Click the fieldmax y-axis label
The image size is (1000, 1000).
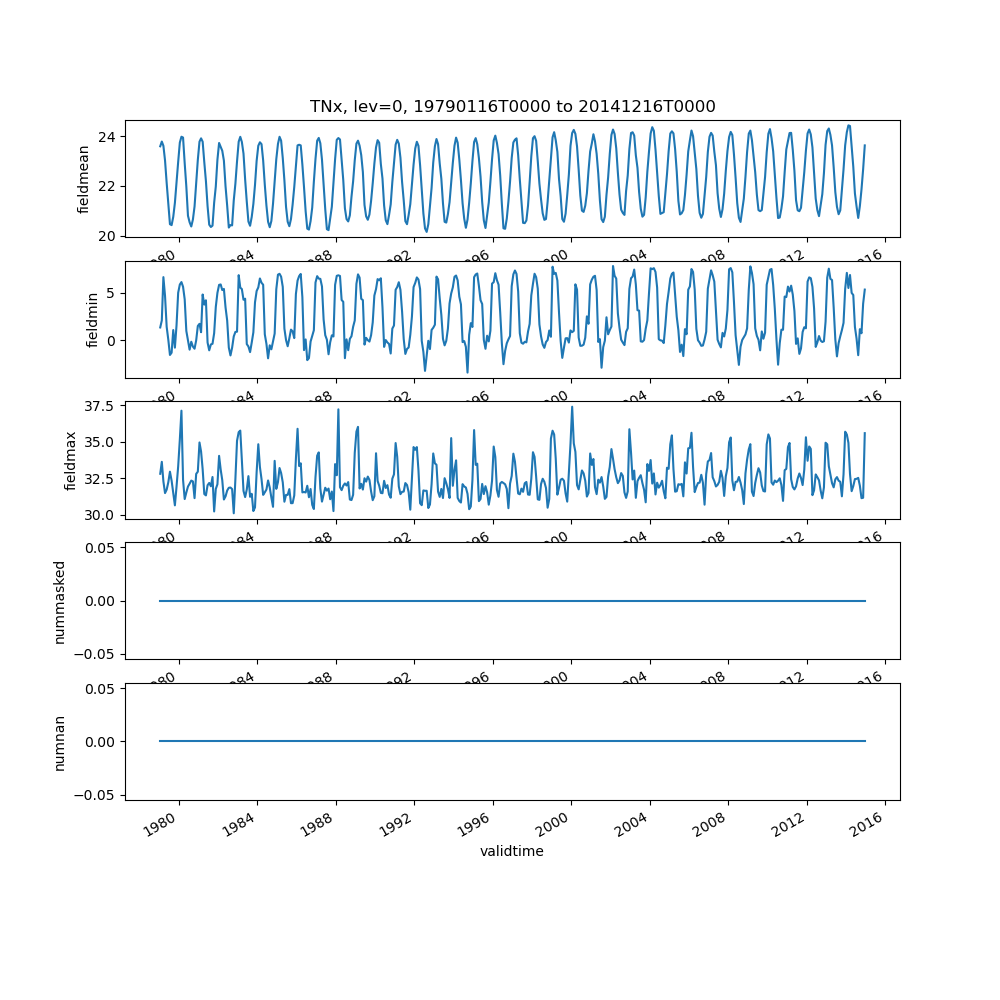tap(70, 461)
